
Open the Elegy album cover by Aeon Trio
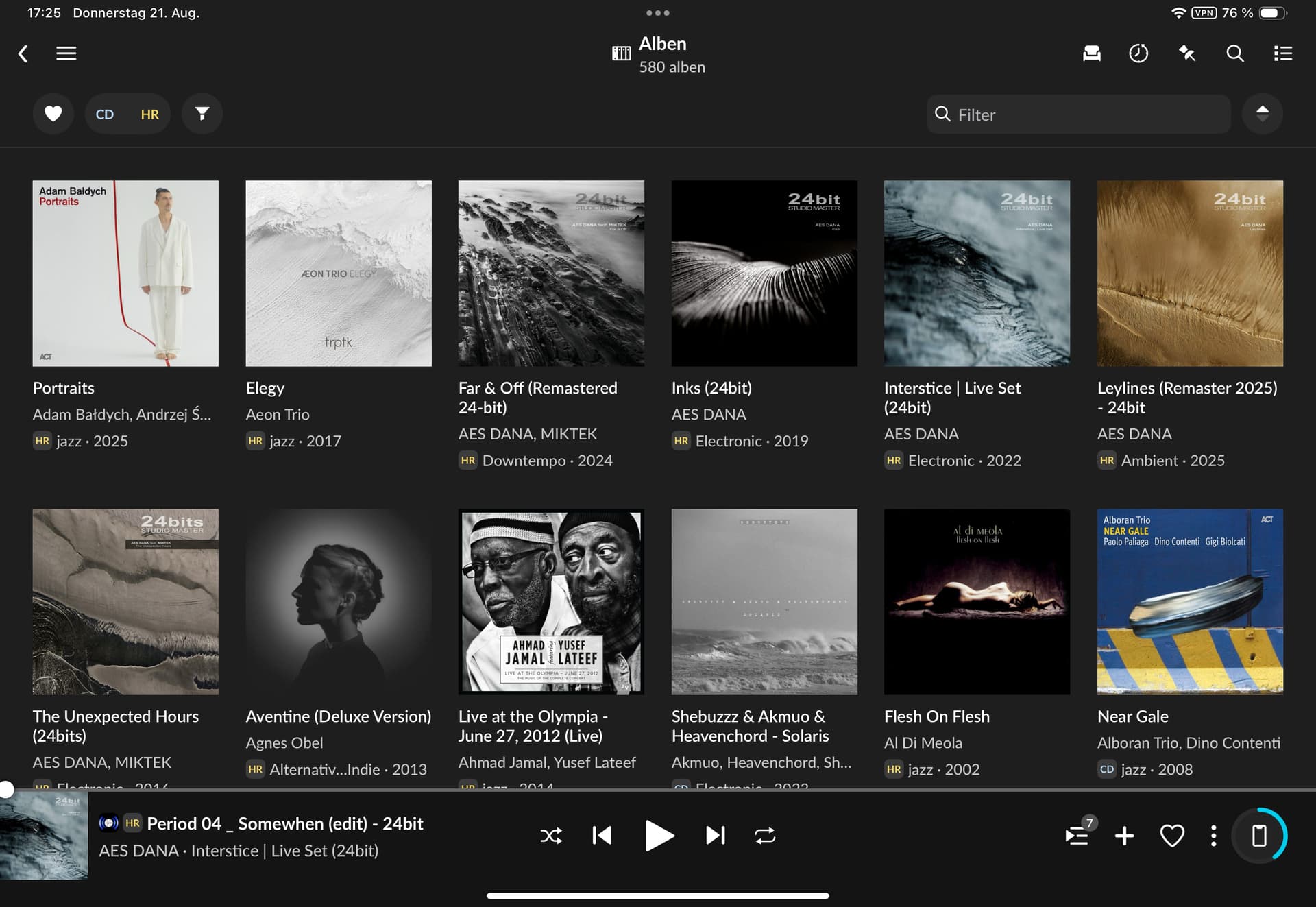[x=339, y=274]
